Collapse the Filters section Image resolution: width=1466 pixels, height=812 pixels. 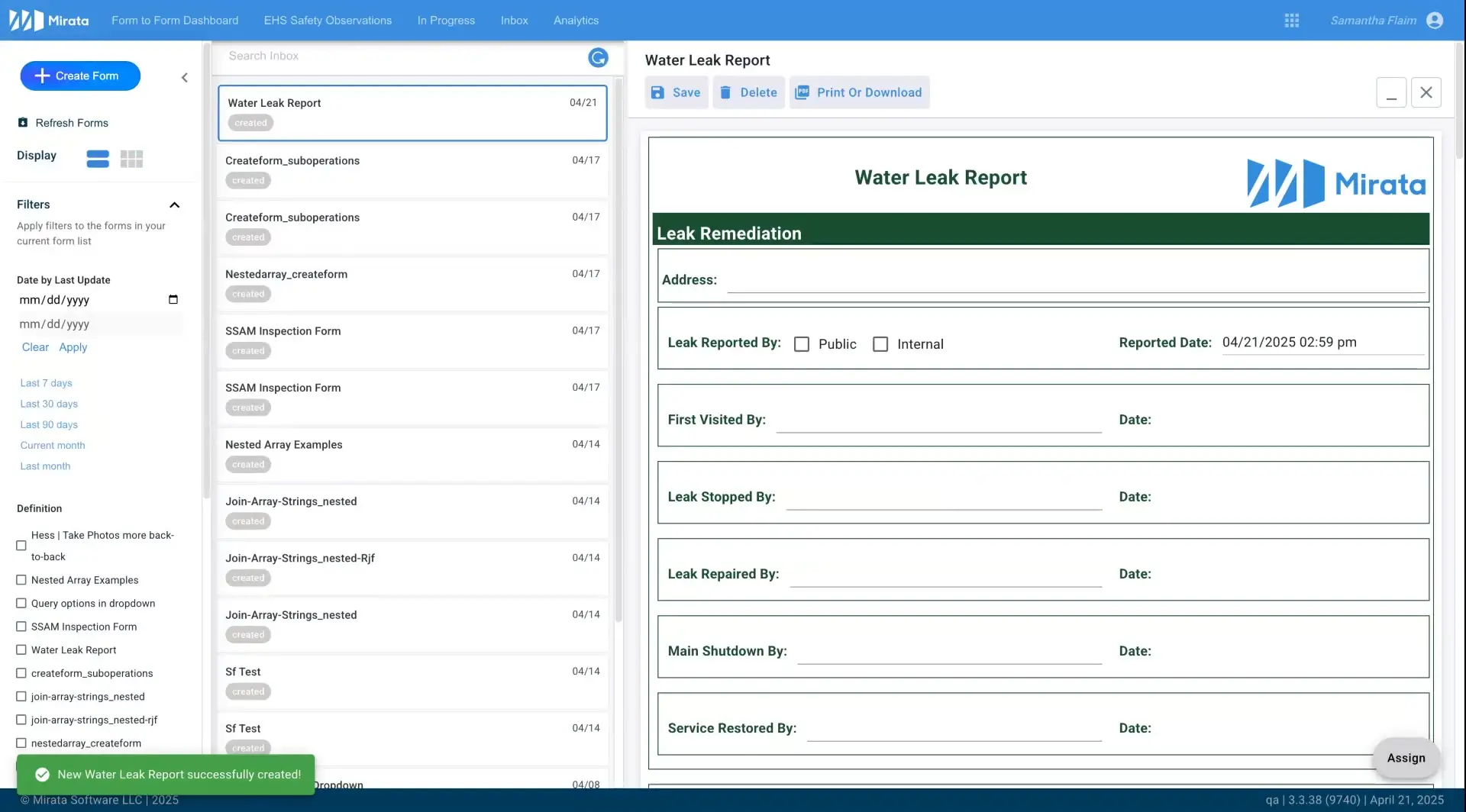[x=174, y=204]
